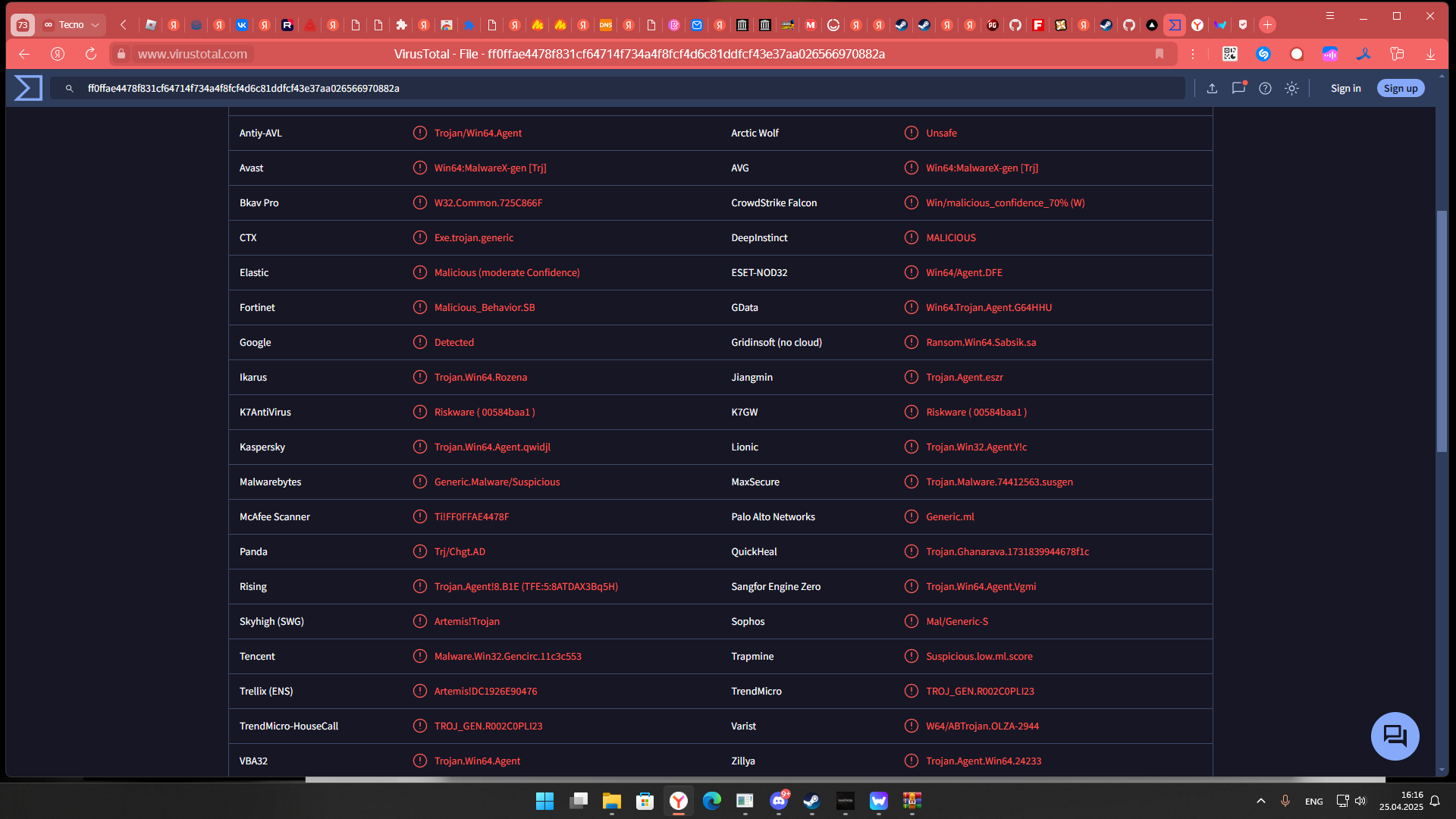Open the extensions panel icon
This screenshot has height=819, width=1456.
pyautogui.click(x=1397, y=54)
